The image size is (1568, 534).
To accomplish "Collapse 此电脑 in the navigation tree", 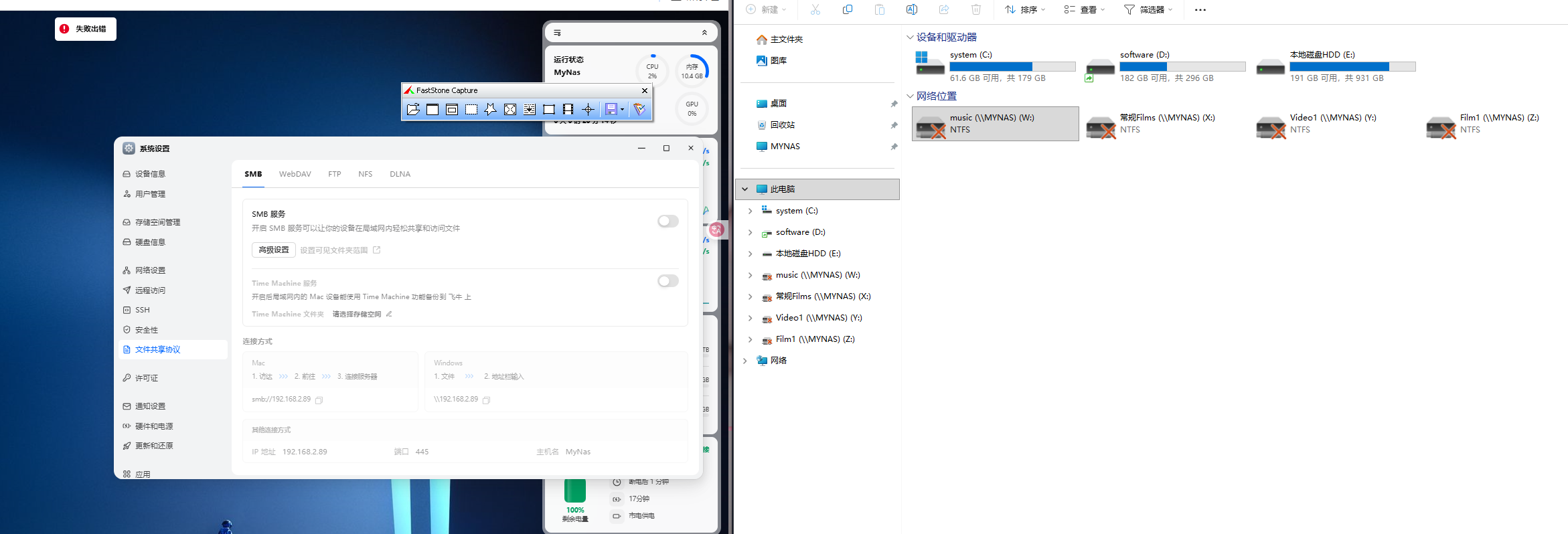I will tap(744, 189).
